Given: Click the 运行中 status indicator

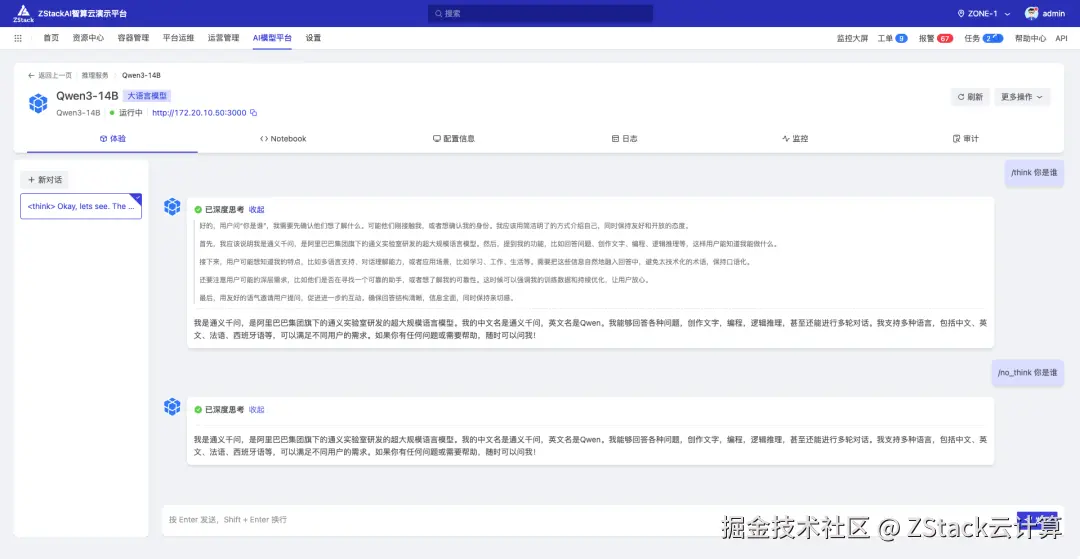Looking at the screenshot, I should (x=126, y=113).
